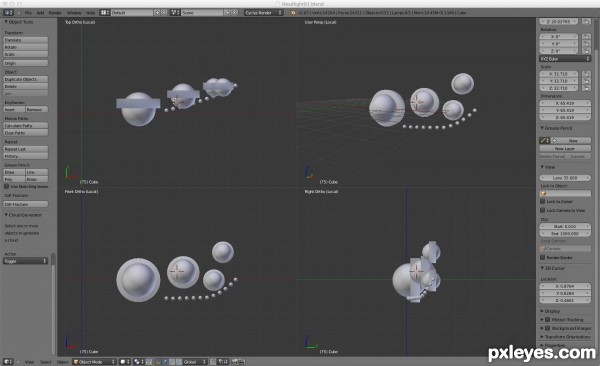The width and height of the screenshot is (600, 366).
Task: Tick the Motion Tracking checkbox
Action: point(548,319)
